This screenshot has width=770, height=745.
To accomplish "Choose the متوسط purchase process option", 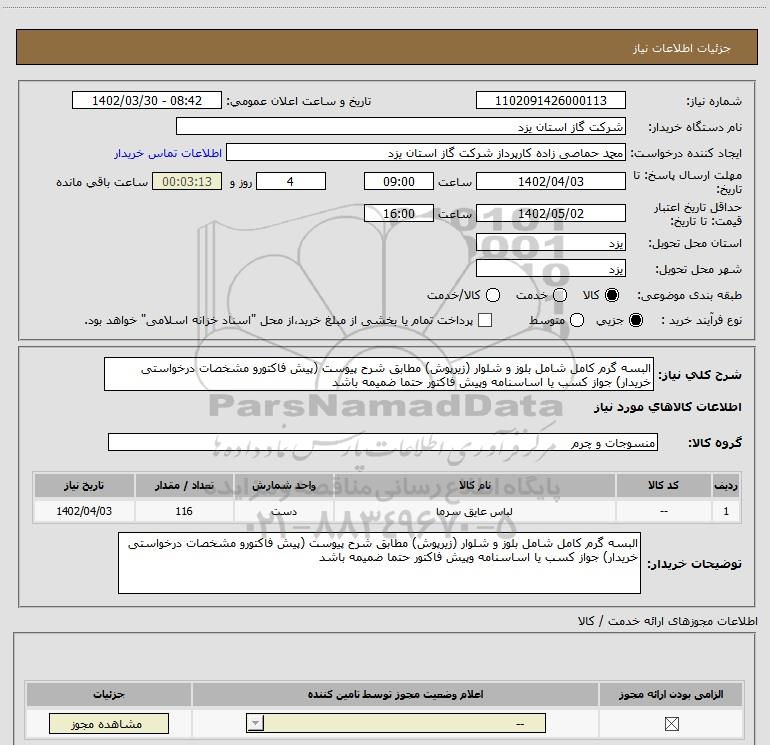I will [x=577, y=320].
